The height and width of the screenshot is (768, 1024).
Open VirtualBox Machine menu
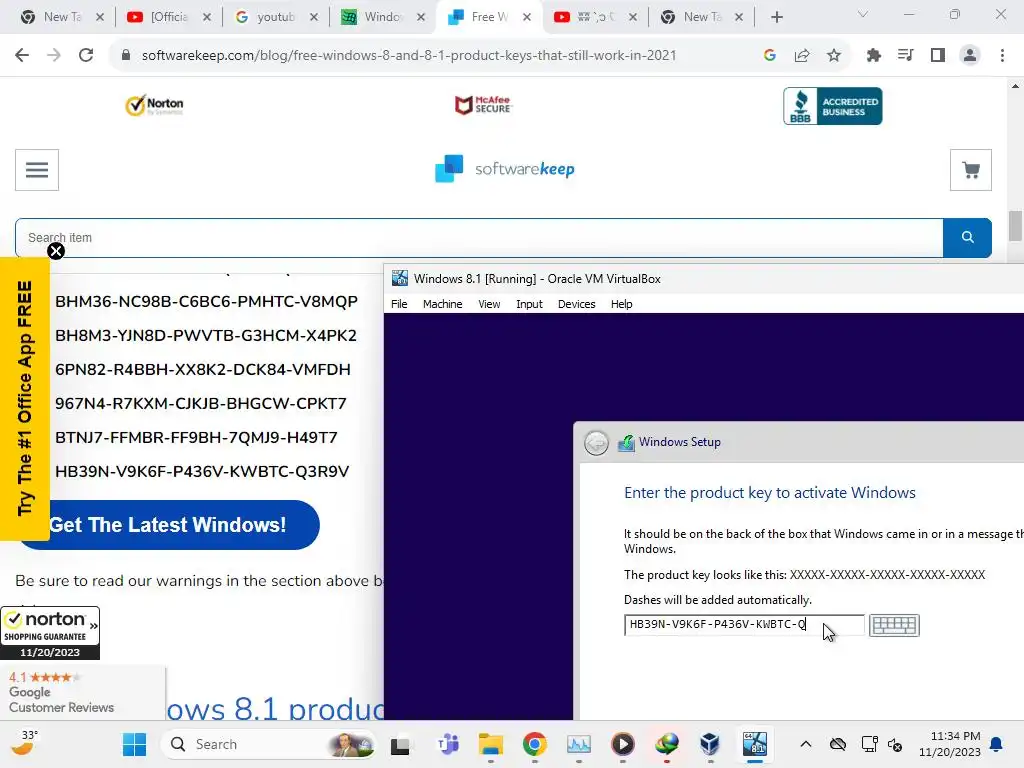point(442,304)
